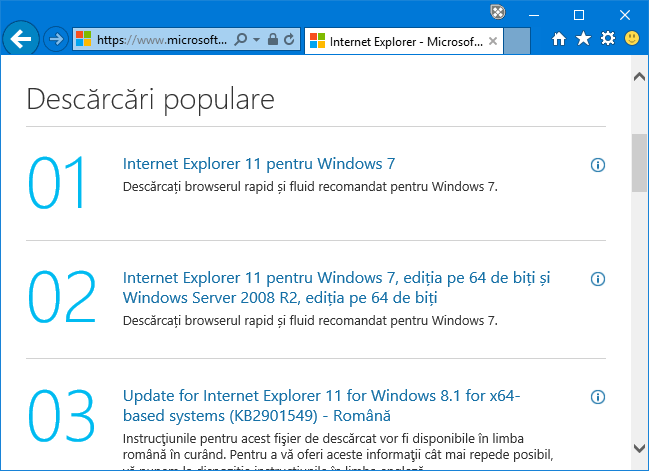
Task: Show info for download item 03
Action: click(x=598, y=397)
